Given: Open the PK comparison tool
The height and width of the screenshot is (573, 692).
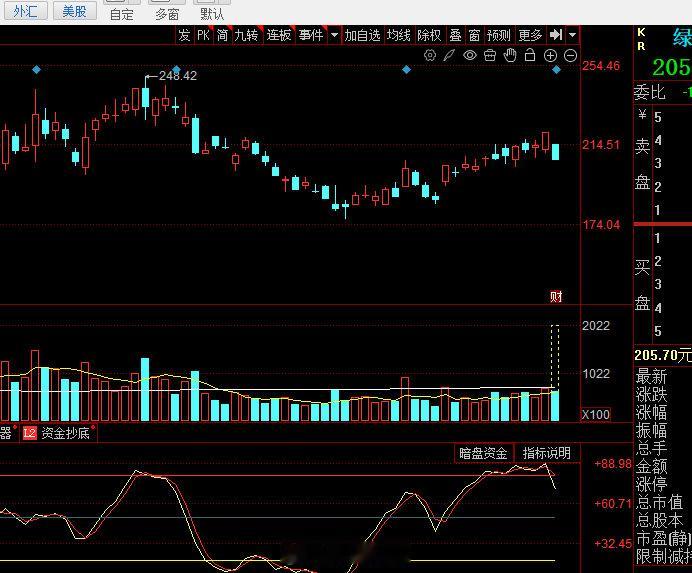Looking at the screenshot, I should point(203,35).
